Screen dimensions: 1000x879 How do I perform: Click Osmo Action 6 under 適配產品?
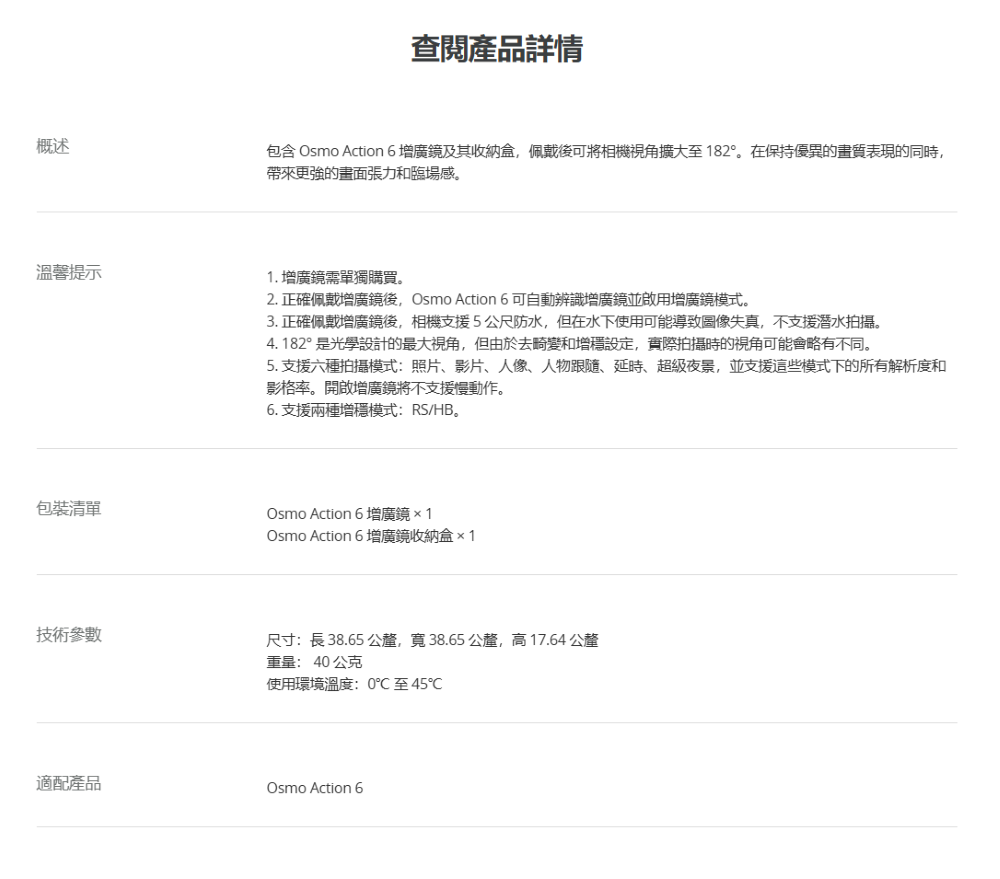tap(314, 788)
